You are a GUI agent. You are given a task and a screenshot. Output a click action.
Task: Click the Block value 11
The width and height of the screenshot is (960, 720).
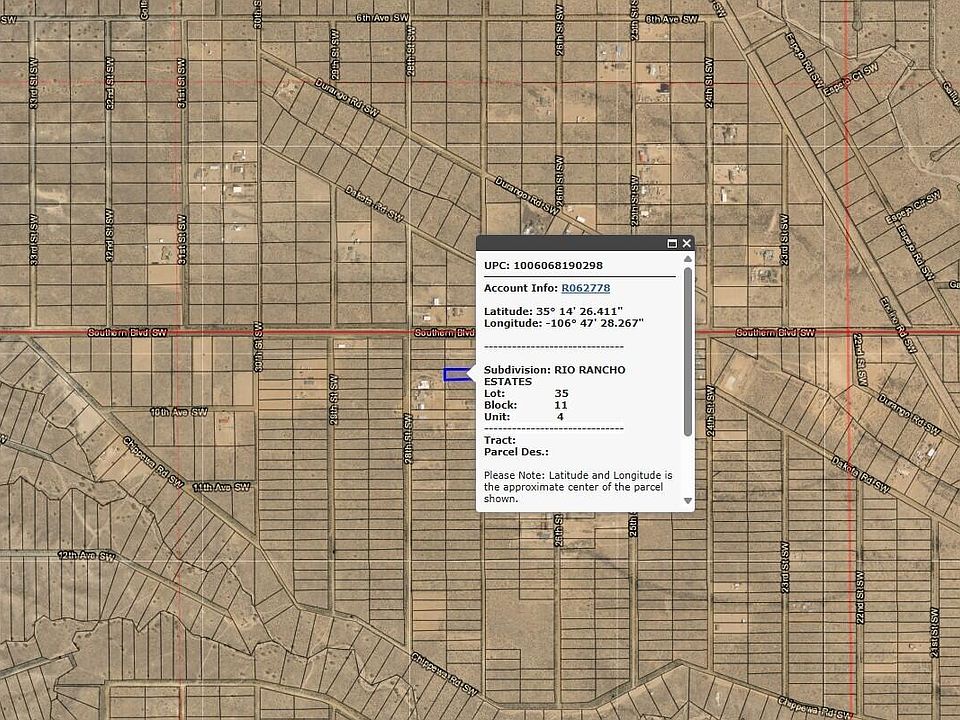561,405
